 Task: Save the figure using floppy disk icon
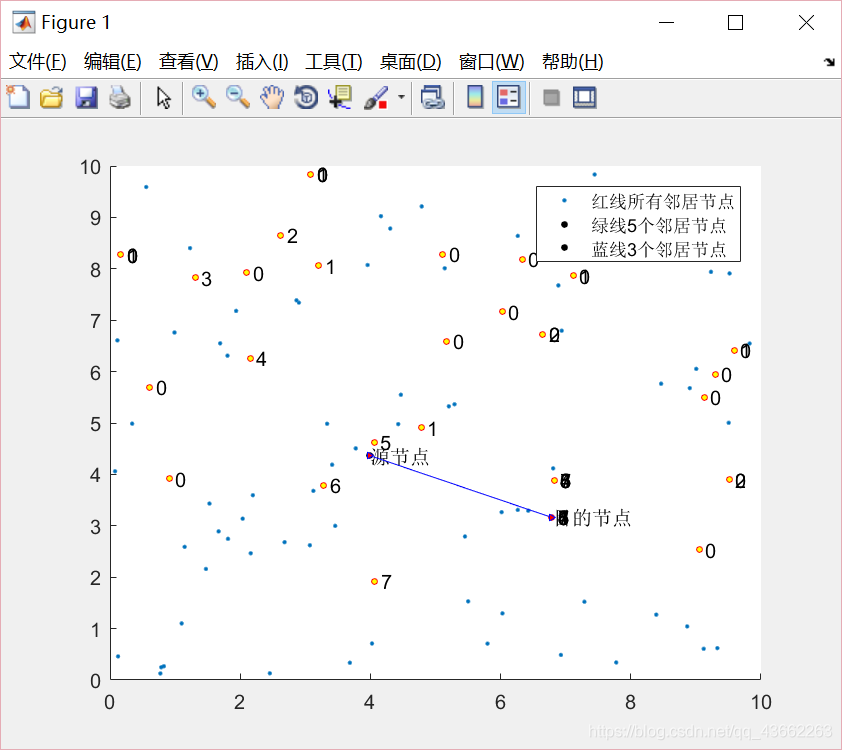pos(86,98)
